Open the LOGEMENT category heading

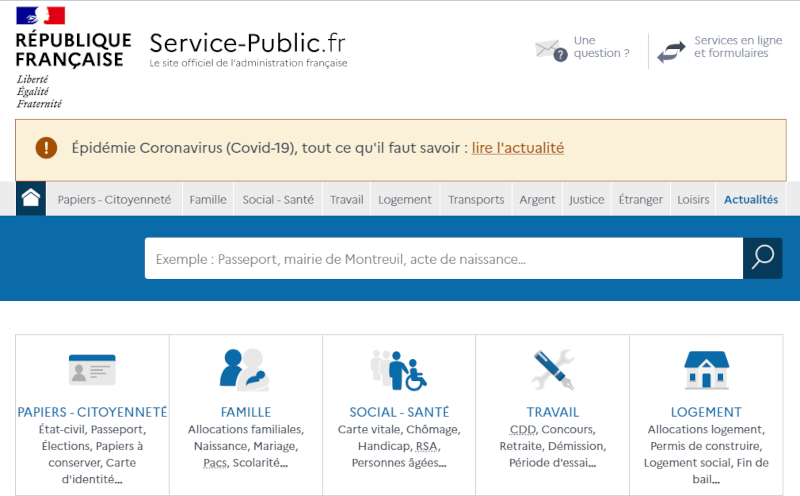point(706,412)
